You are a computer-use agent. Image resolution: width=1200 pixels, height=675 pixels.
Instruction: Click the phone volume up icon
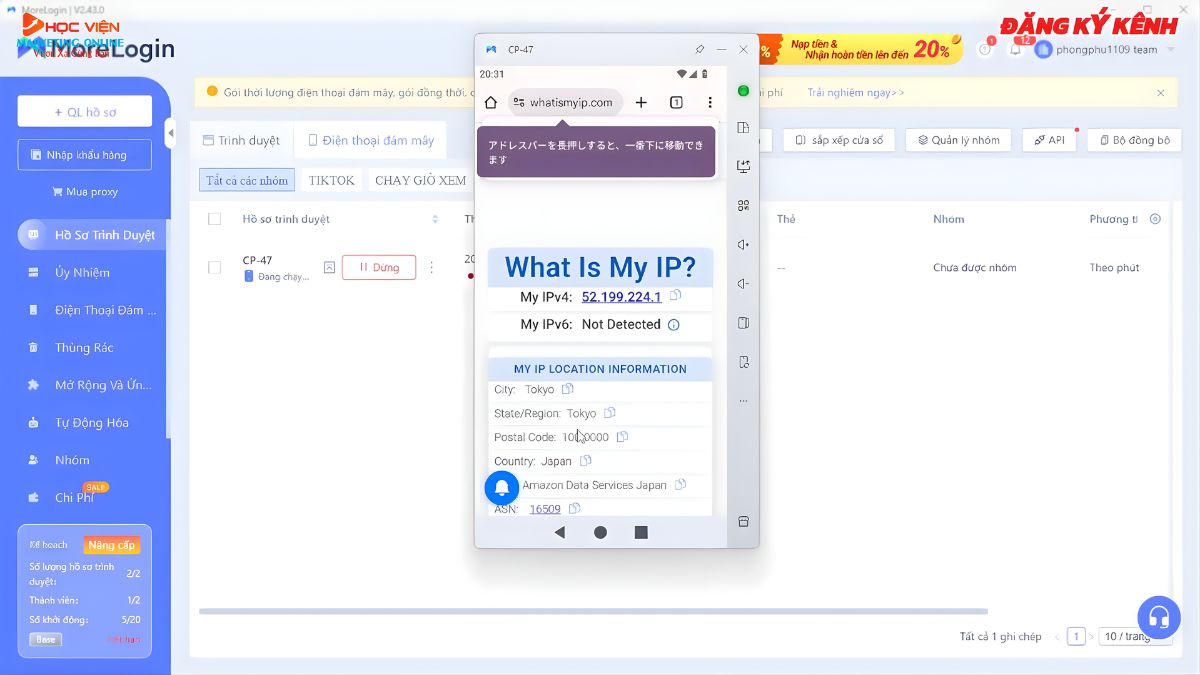(743, 245)
